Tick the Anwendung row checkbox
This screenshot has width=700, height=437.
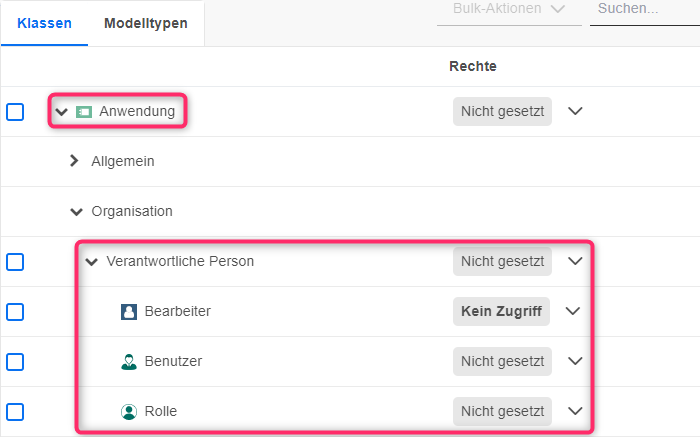pos(15,112)
